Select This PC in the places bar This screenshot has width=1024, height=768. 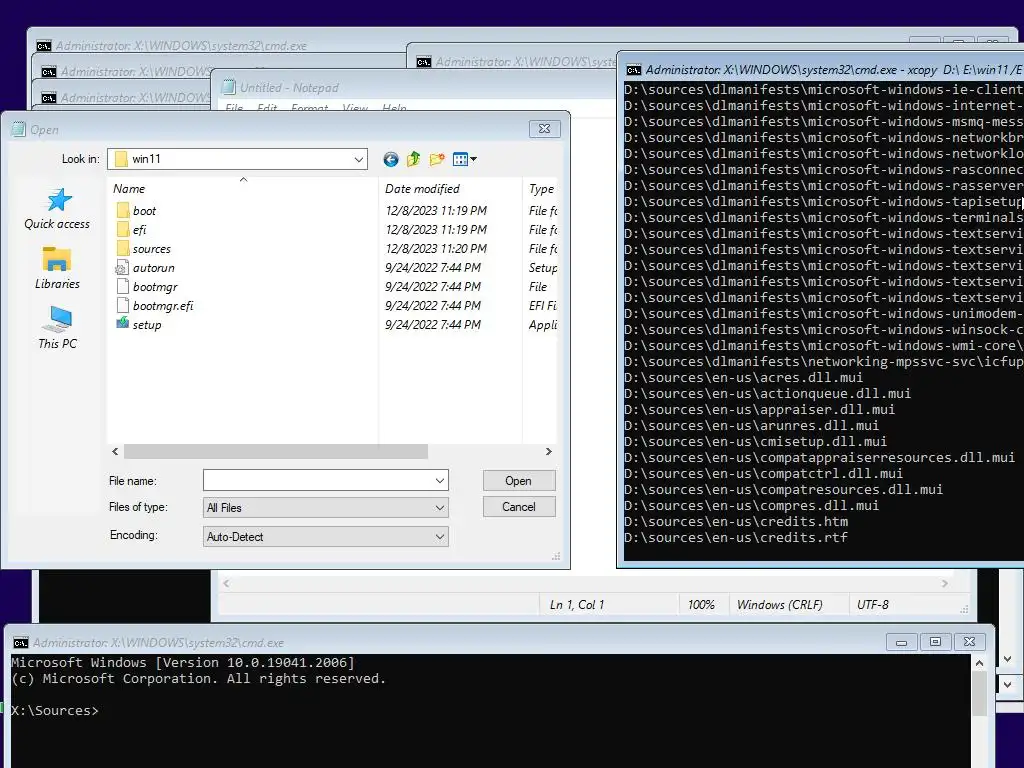tap(57, 328)
